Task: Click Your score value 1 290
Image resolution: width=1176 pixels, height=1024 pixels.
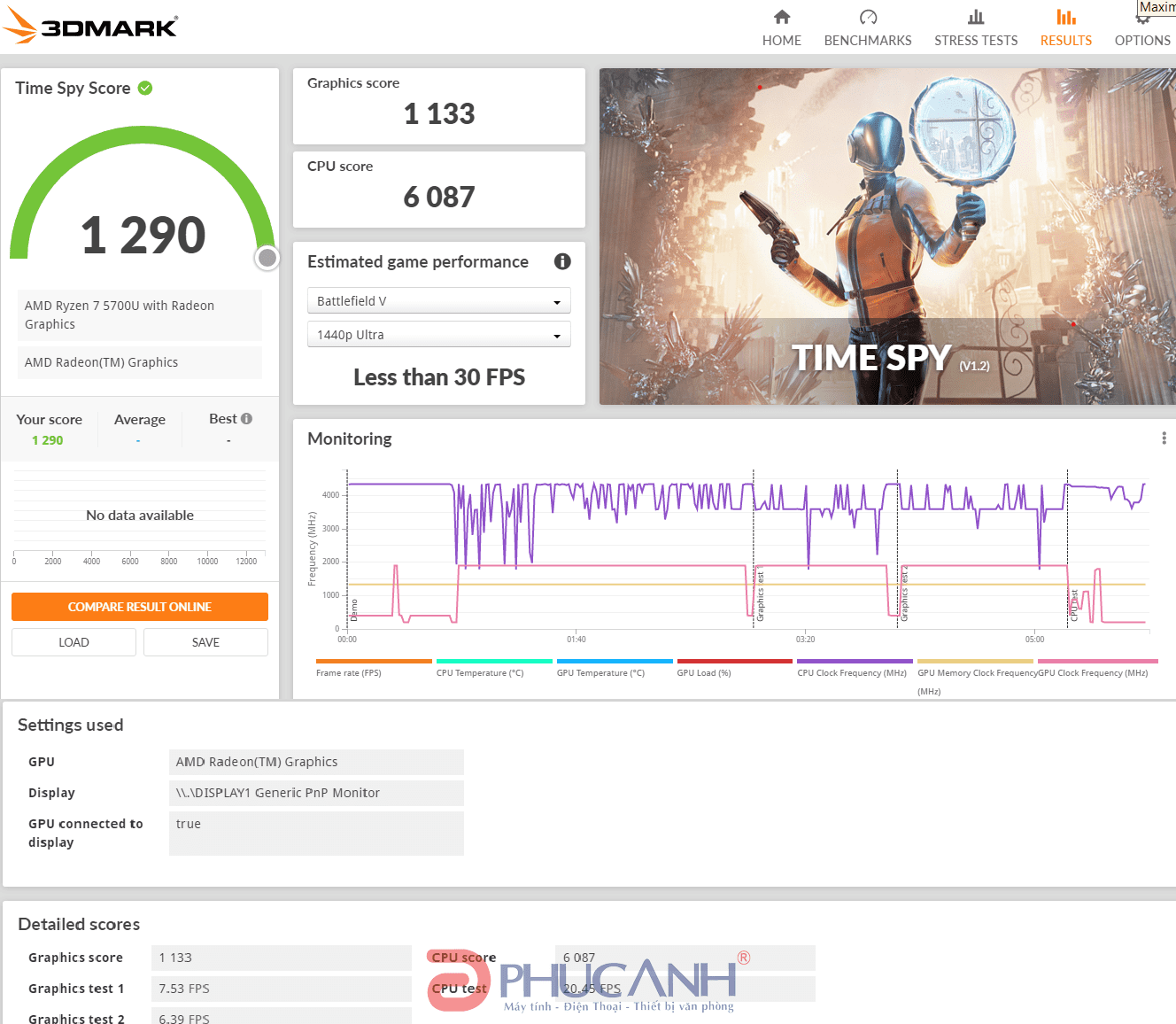Action: tap(48, 440)
